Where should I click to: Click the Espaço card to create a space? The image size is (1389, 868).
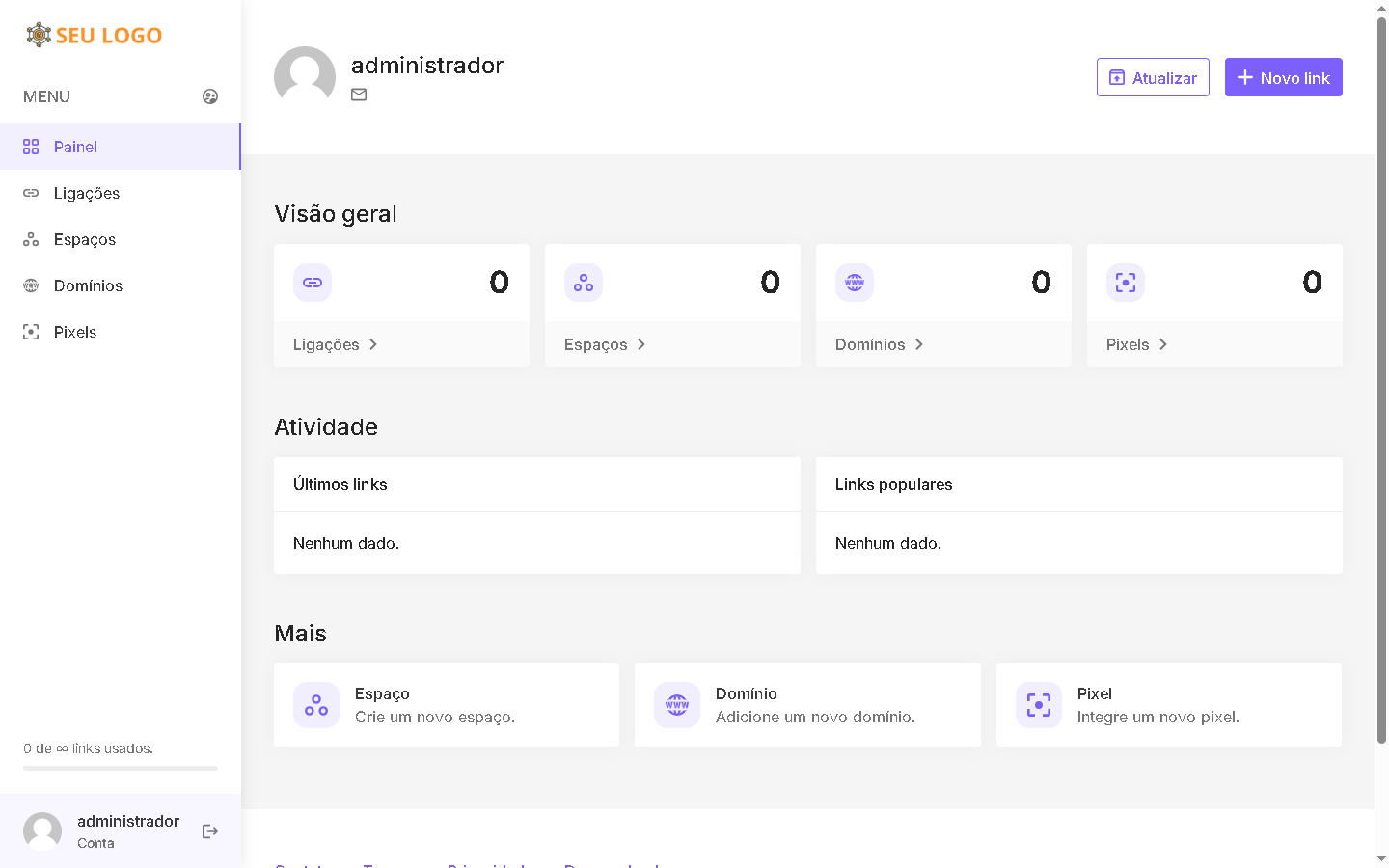pyautogui.click(x=447, y=705)
